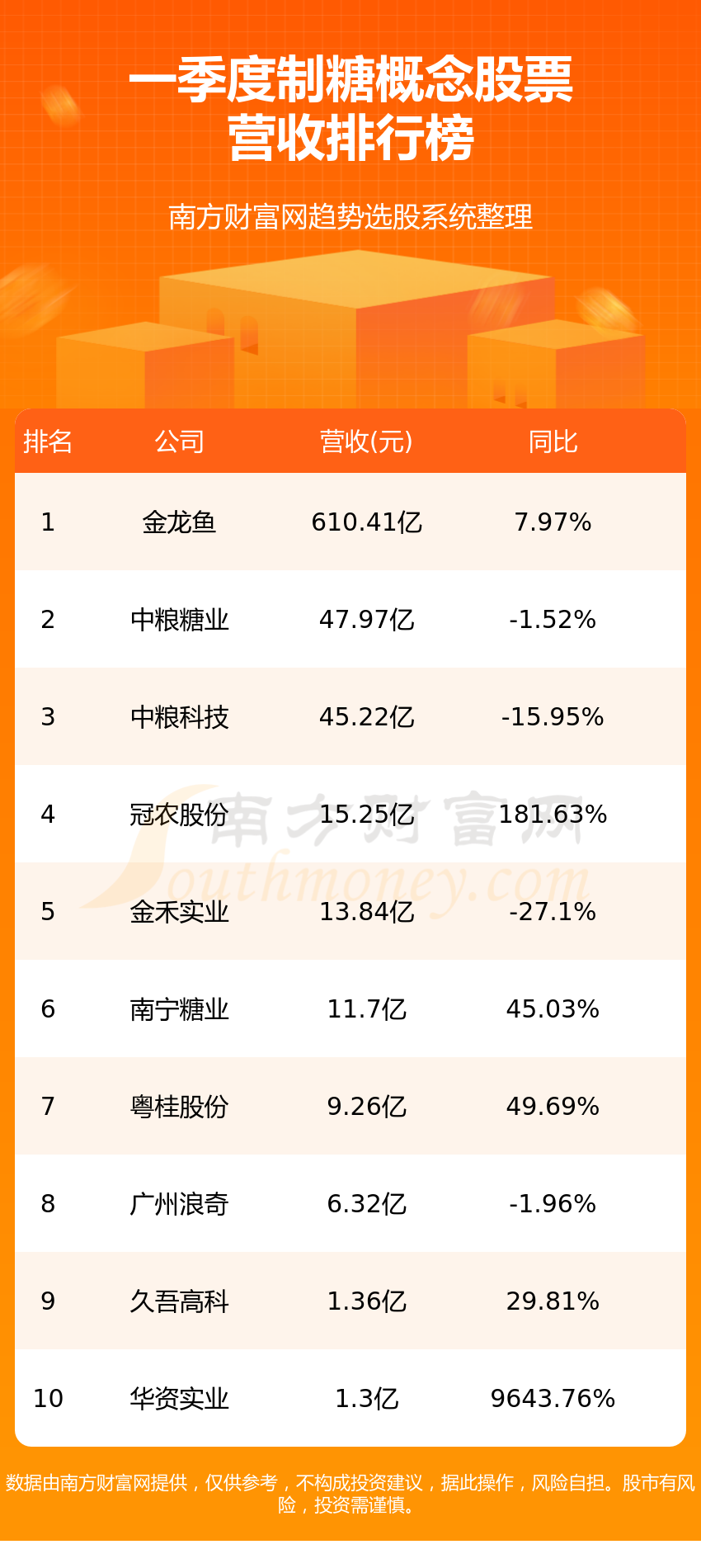Screen dimensions: 701x1568
Task: Click the 公司 column header
Action: pyautogui.click(x=179, y=442)
